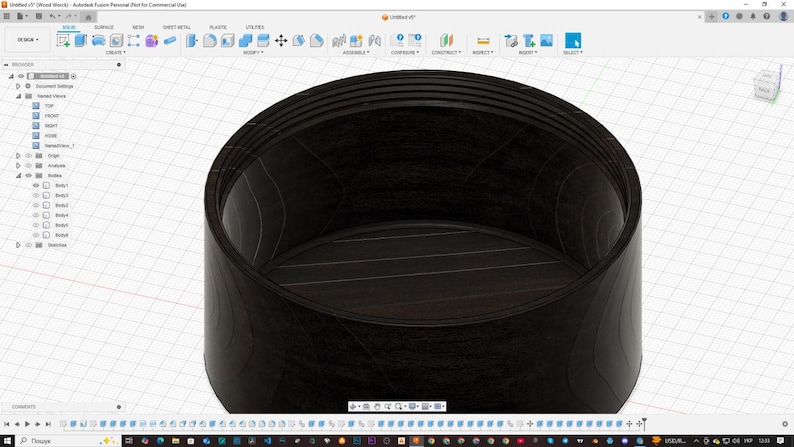Switch to the SURFACE tab

pyautogui.click(x=104, y=27)
